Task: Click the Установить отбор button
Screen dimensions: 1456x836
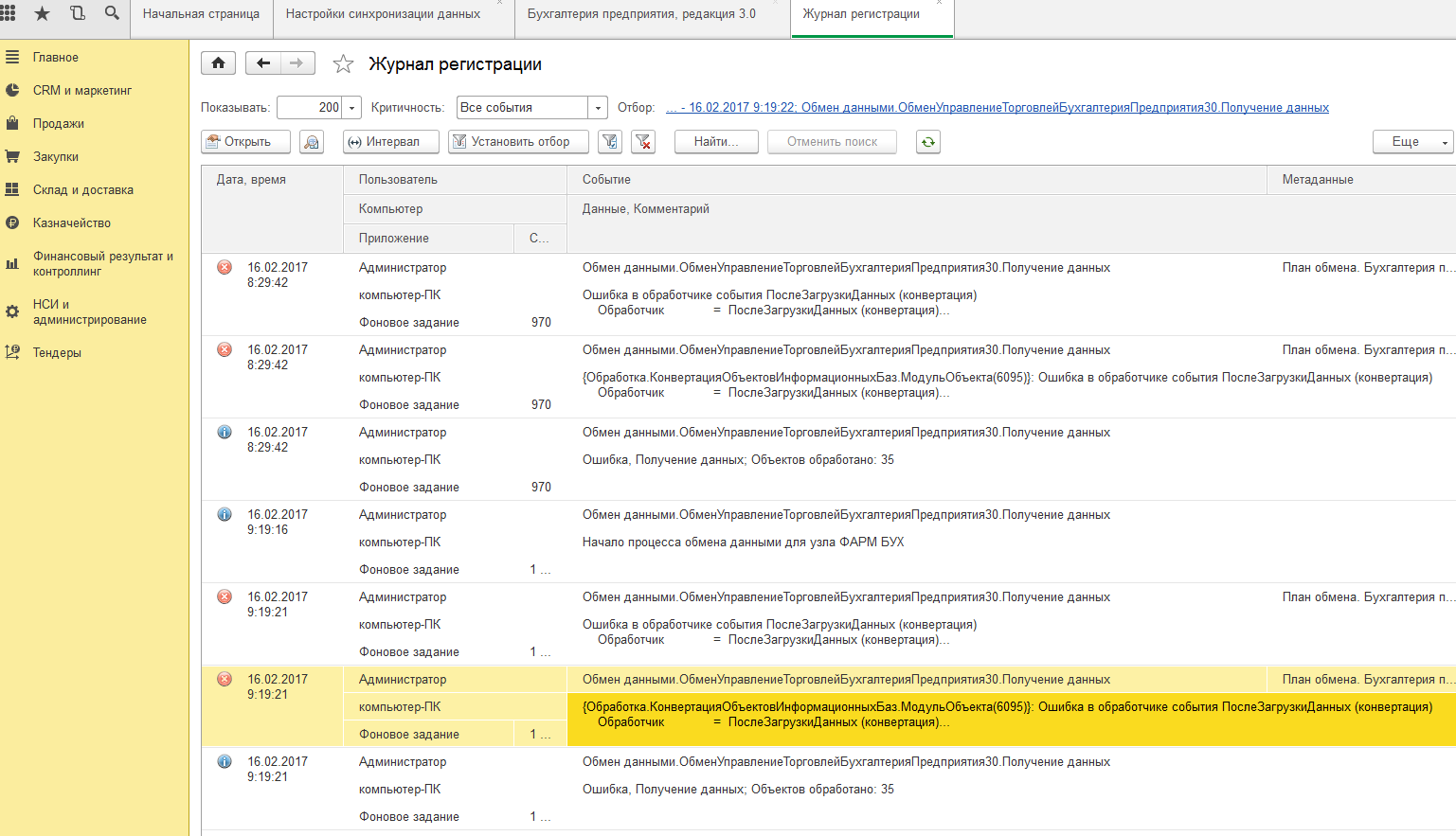Action: point(518,142)
